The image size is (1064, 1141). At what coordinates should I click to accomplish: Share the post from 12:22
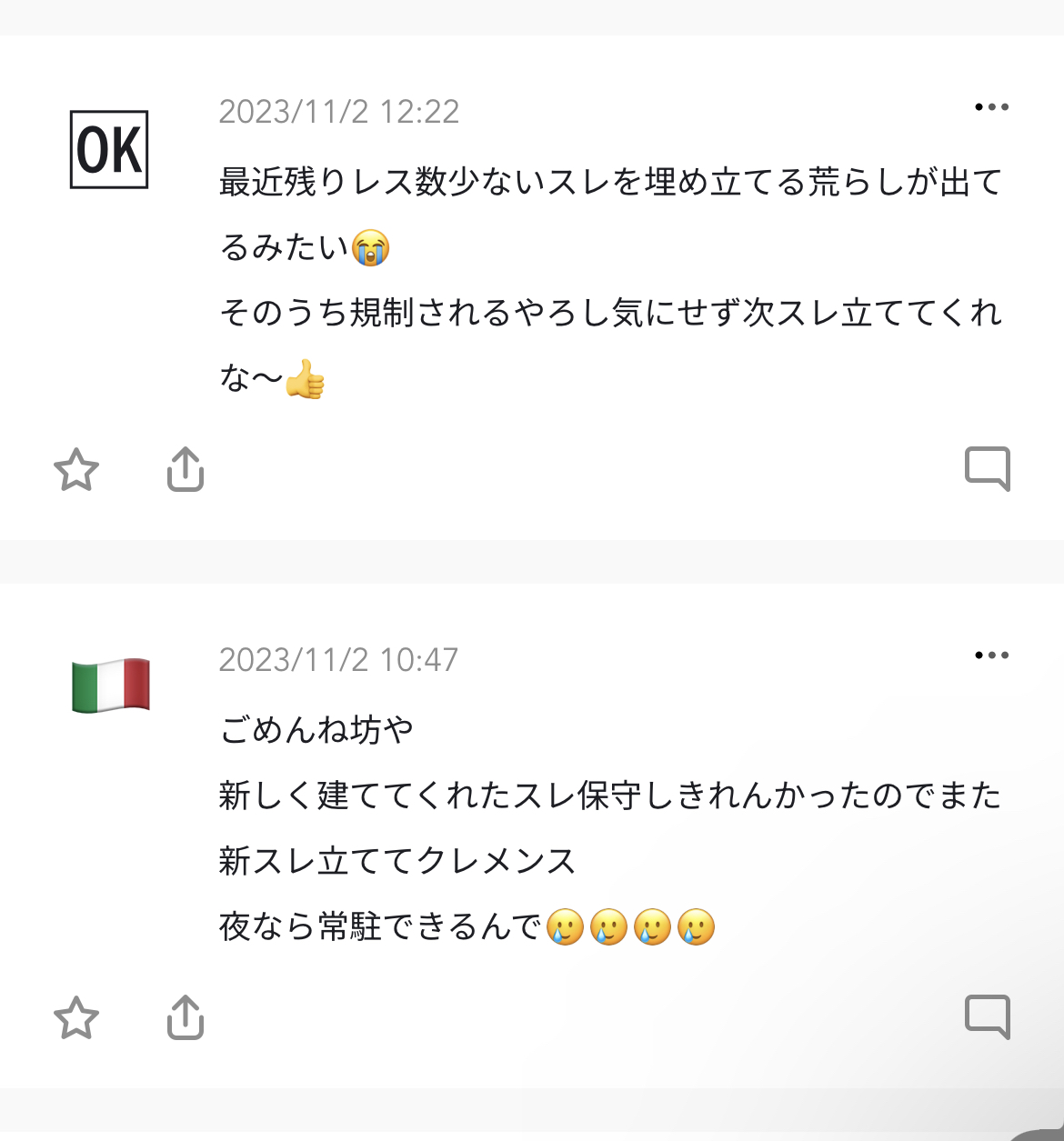pyautogui.click(x=186, y=469)
